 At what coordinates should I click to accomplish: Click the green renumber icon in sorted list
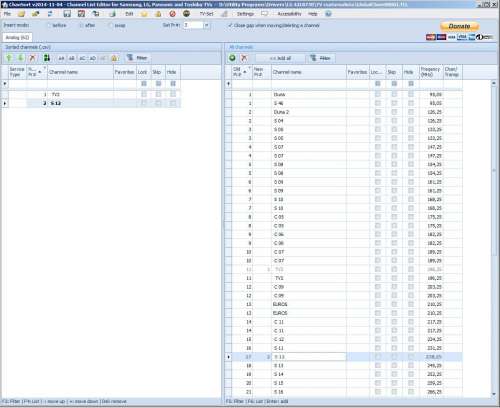click(x=47, y=58)
